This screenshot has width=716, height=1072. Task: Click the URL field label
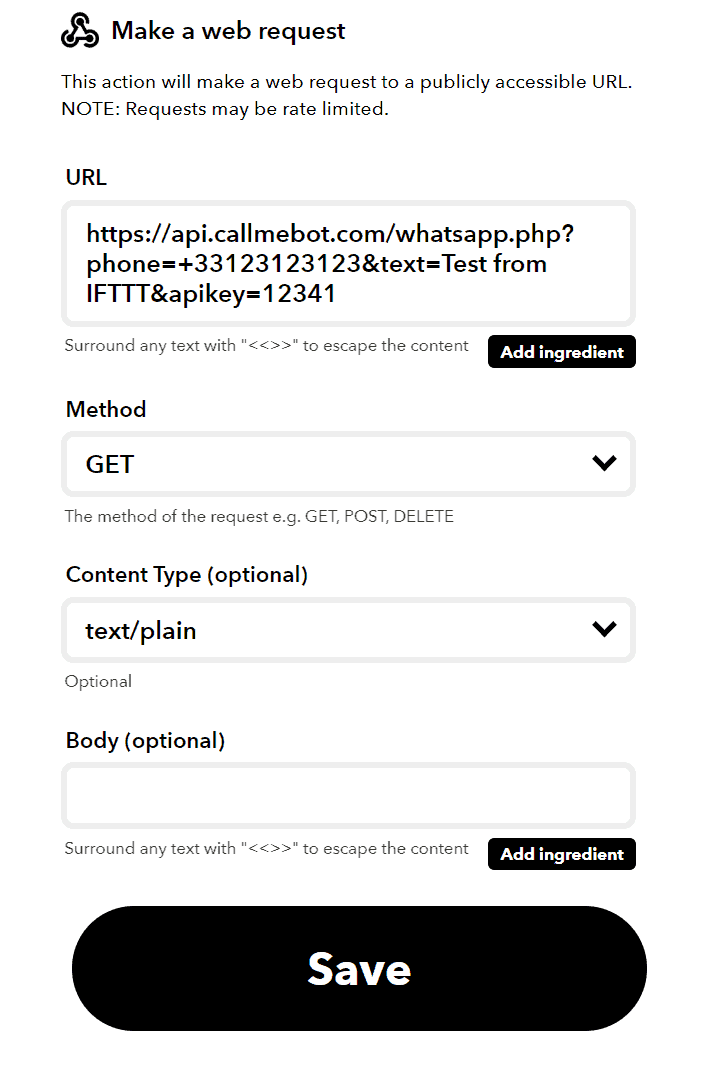(x=87, y=177)
